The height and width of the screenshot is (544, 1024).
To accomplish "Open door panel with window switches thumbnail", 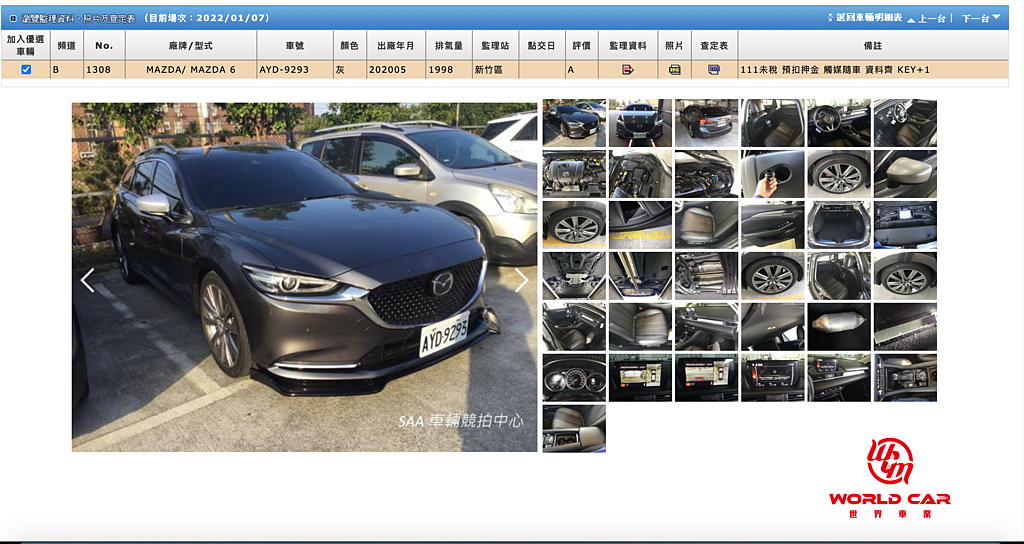I will coord(773,225).
